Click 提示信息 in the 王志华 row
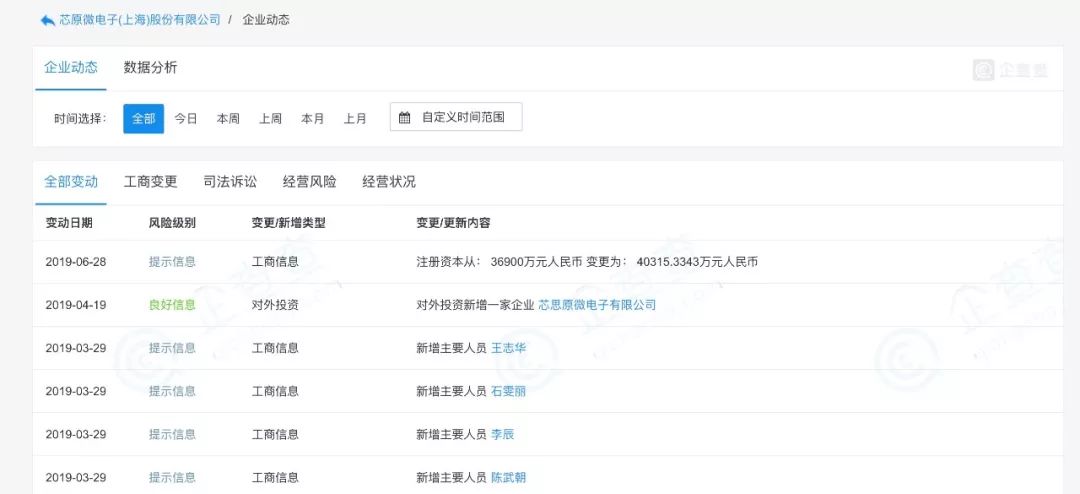The image size is (1080, 494). click(172, 348)
